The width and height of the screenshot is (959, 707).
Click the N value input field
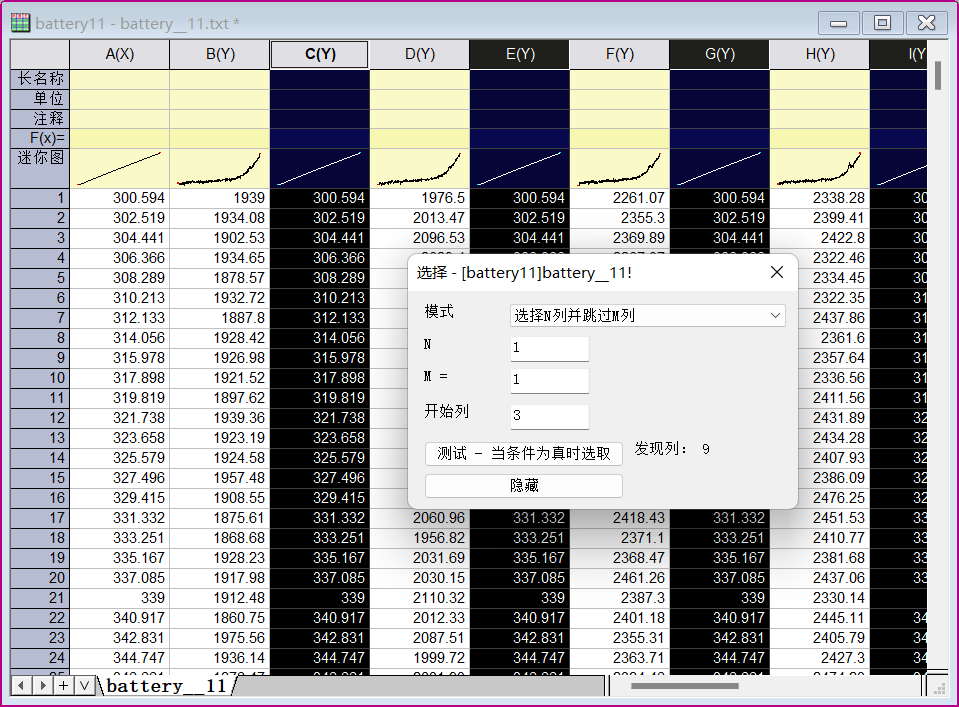click(x=549, y=348)
